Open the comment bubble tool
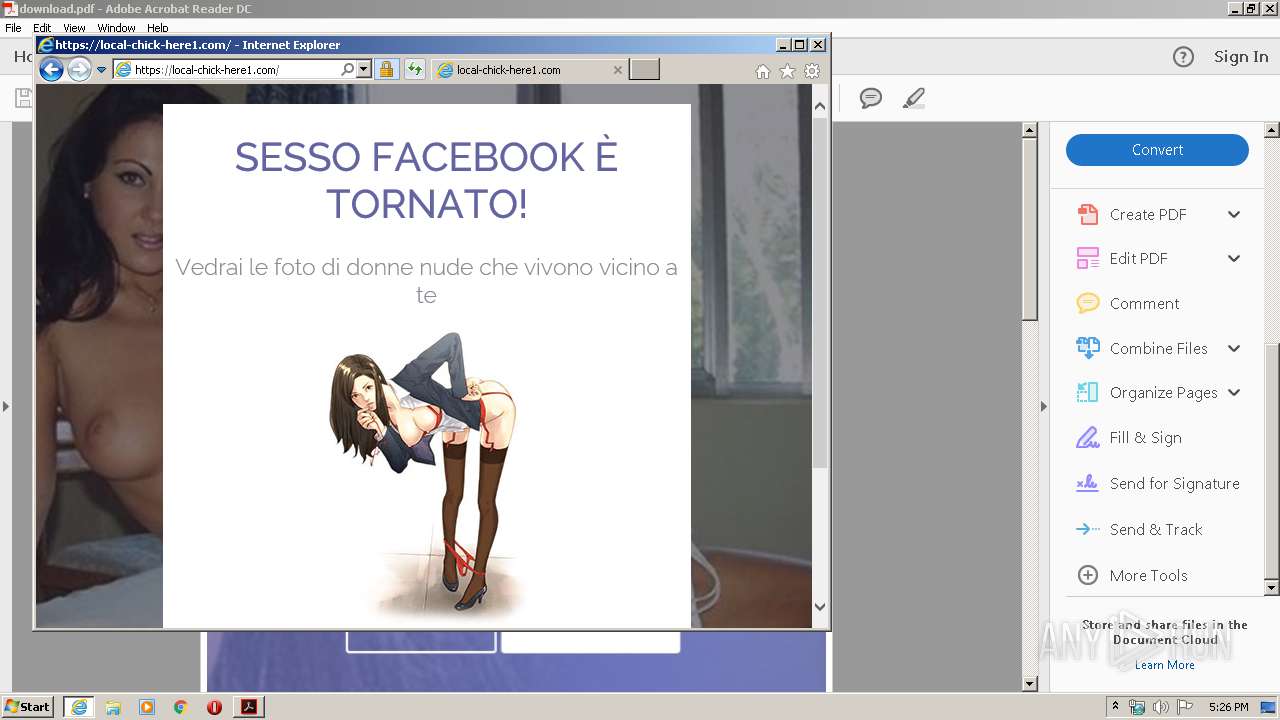This screenshot has width=1280, height=720. click(x=871, y=98)
